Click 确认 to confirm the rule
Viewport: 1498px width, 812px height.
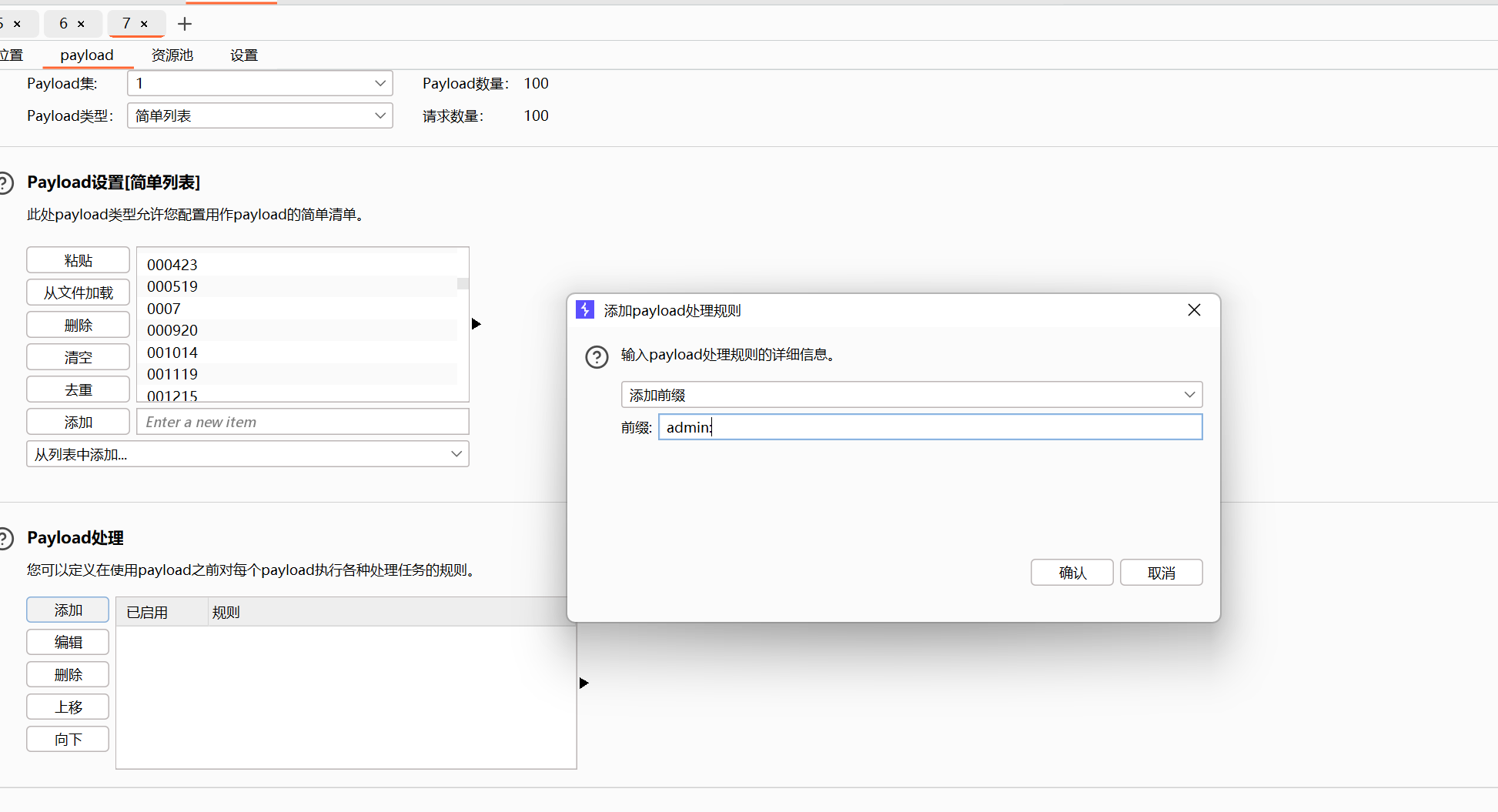coord(1072,573)
